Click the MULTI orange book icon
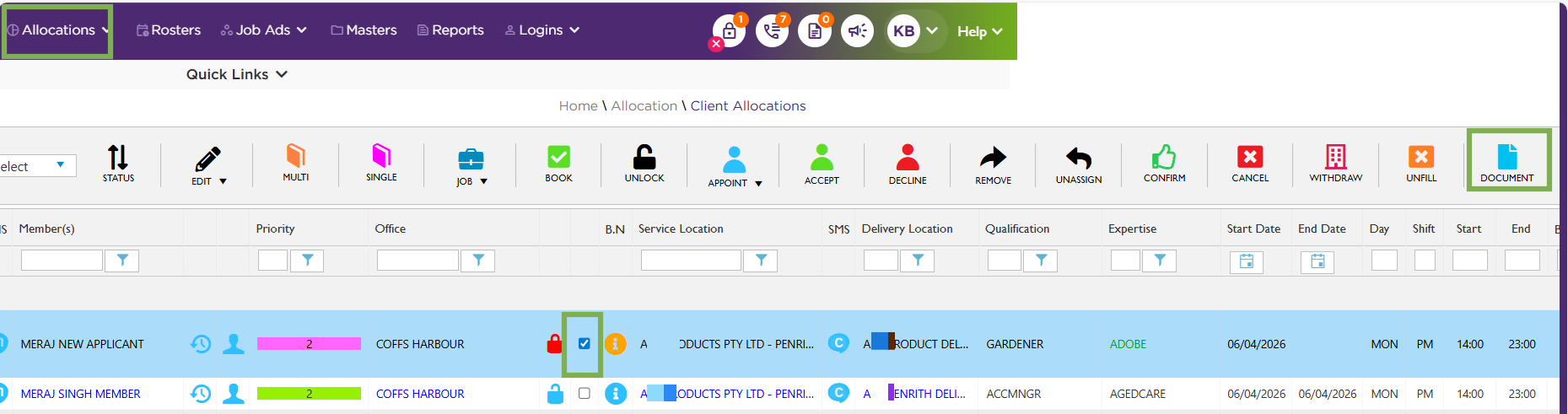The width and height of the screenshot is (1568, 414). [x=295, y=156]
